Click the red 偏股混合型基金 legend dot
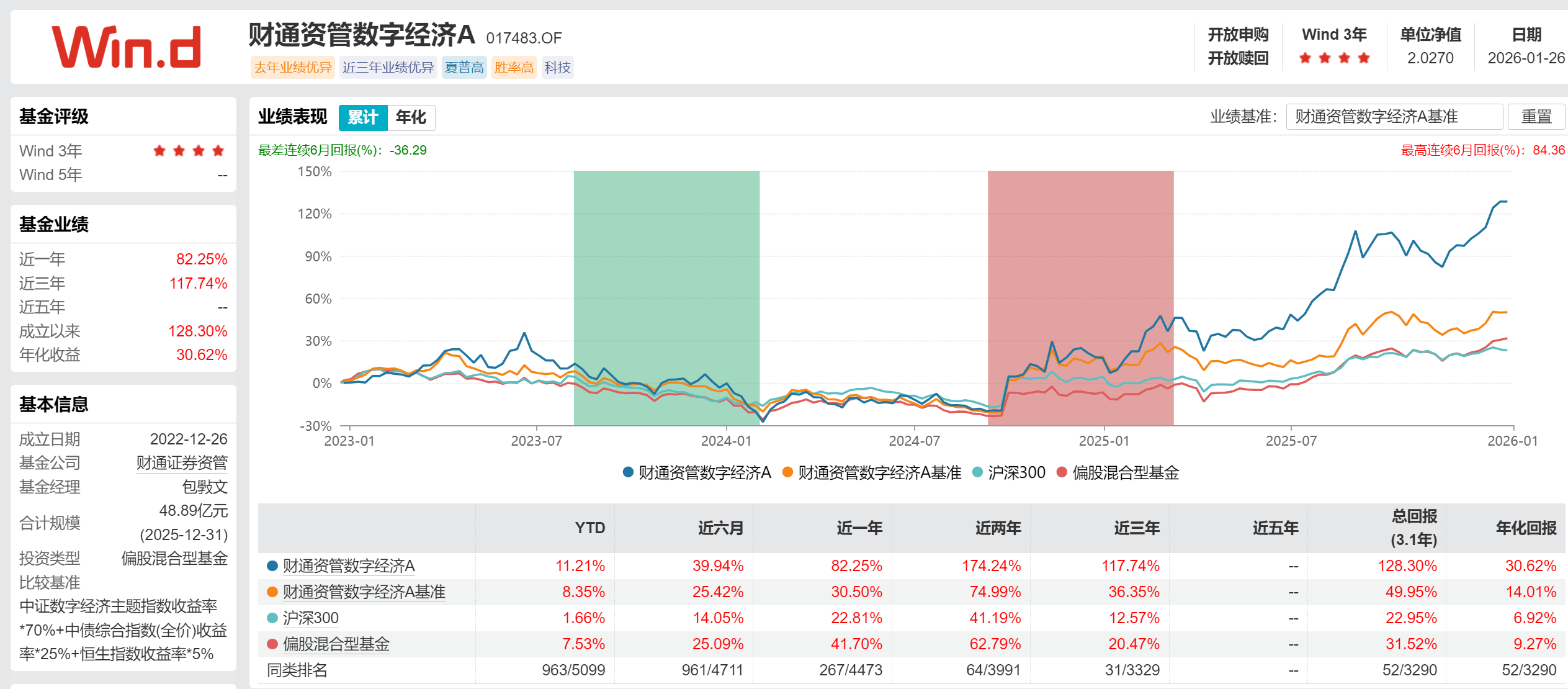 [1062, 472]
